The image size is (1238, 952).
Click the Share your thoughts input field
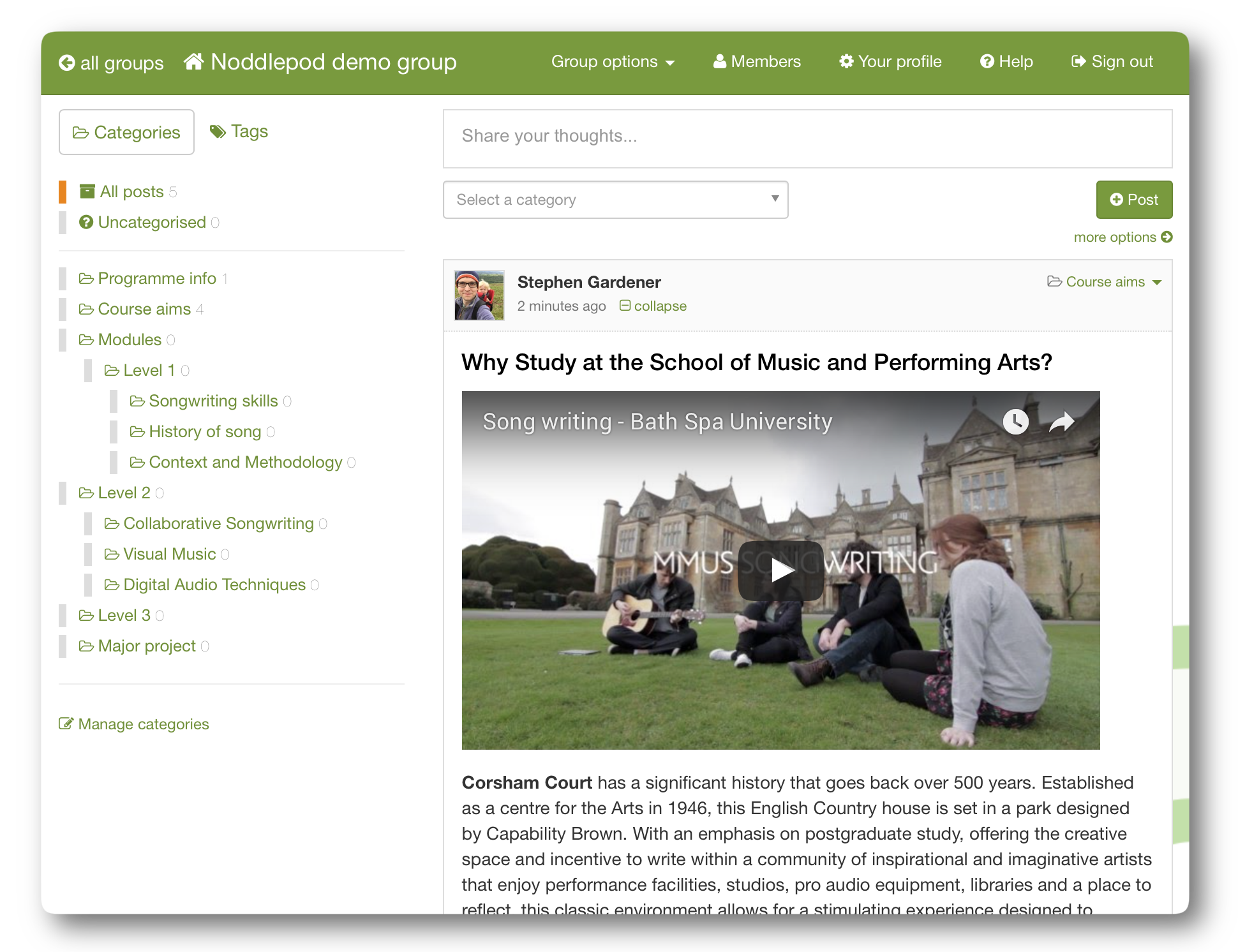click(x=807, y=138)
